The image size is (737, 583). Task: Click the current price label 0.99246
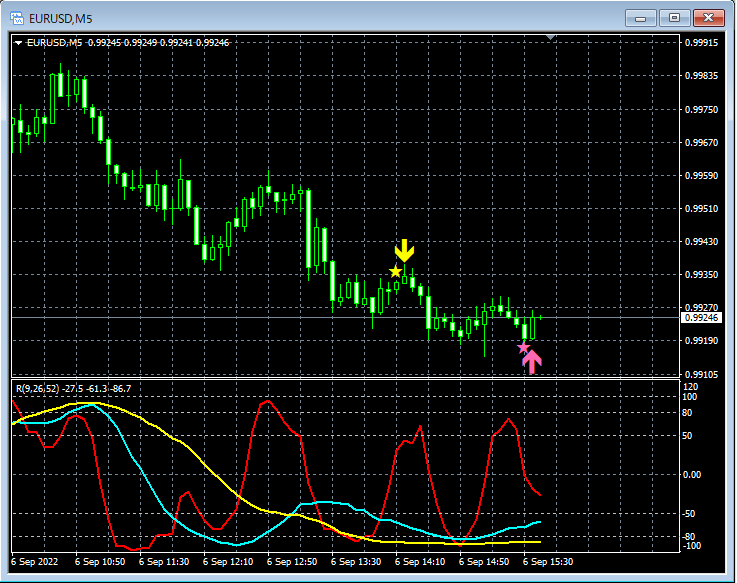pos(701,318)
